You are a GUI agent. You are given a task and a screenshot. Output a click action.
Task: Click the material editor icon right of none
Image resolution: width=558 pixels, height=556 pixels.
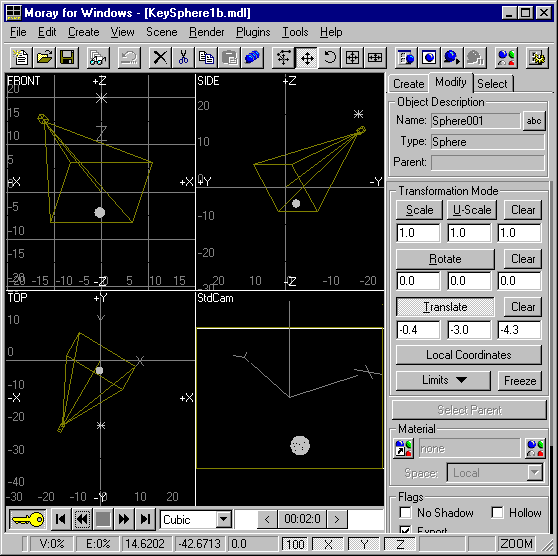[x=535, y=448]
